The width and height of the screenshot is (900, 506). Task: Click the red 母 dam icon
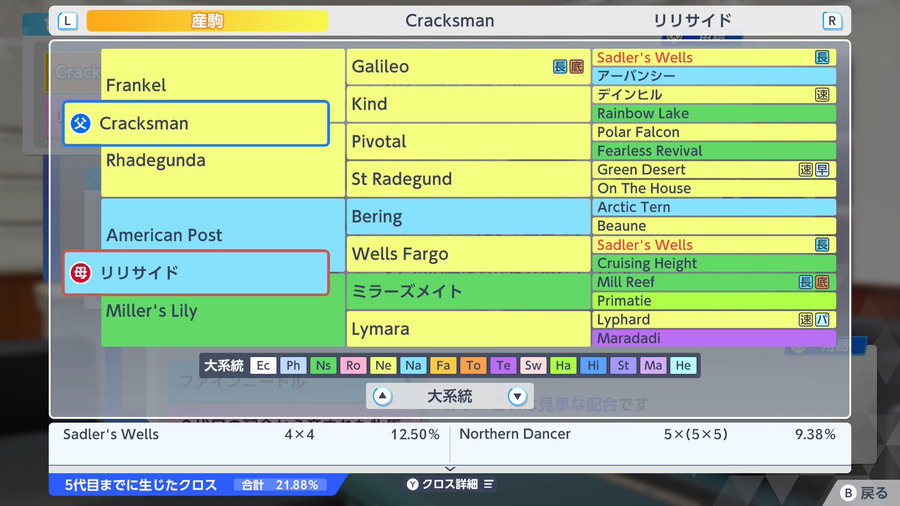tap(81, 273)
